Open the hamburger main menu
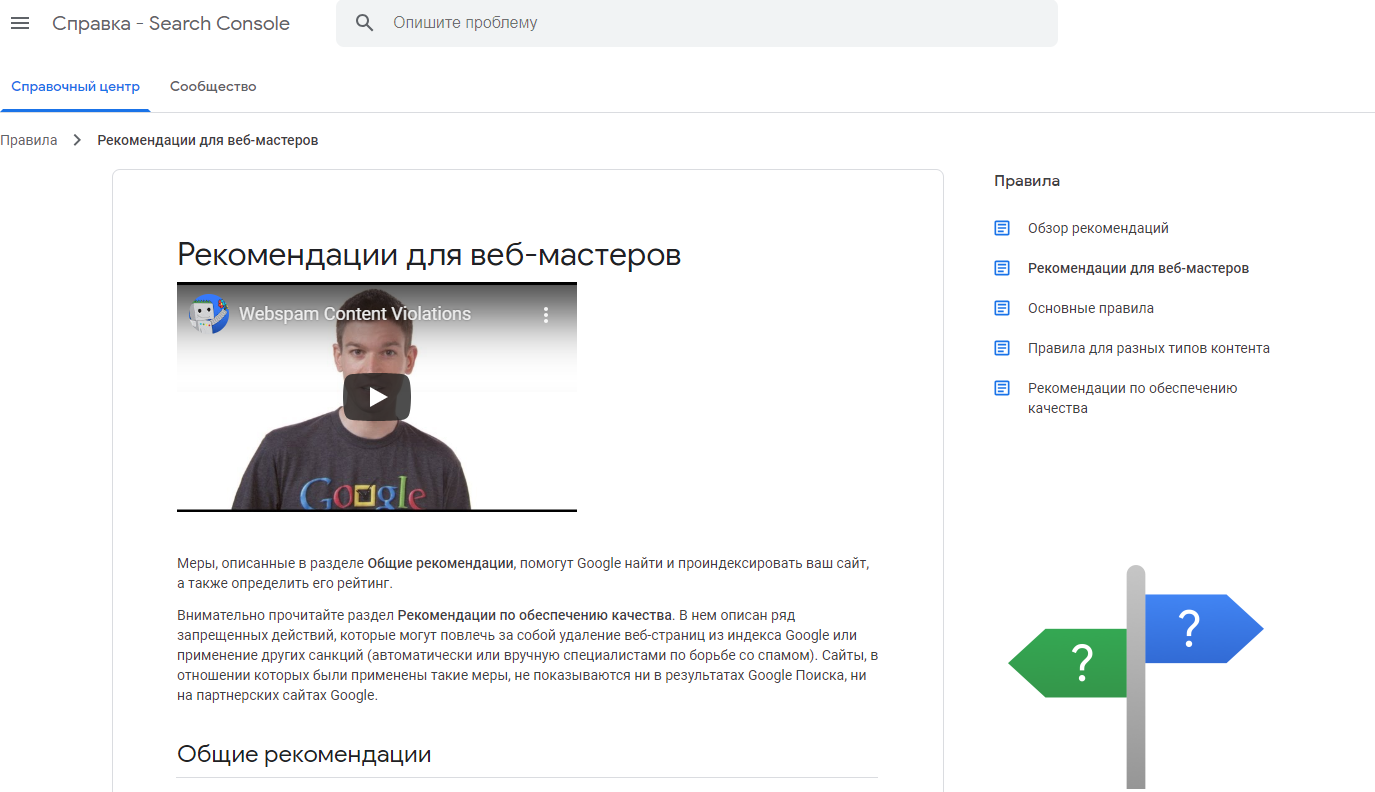The height and width of the screenshot is (792, 1375). (x=20, y=23)
